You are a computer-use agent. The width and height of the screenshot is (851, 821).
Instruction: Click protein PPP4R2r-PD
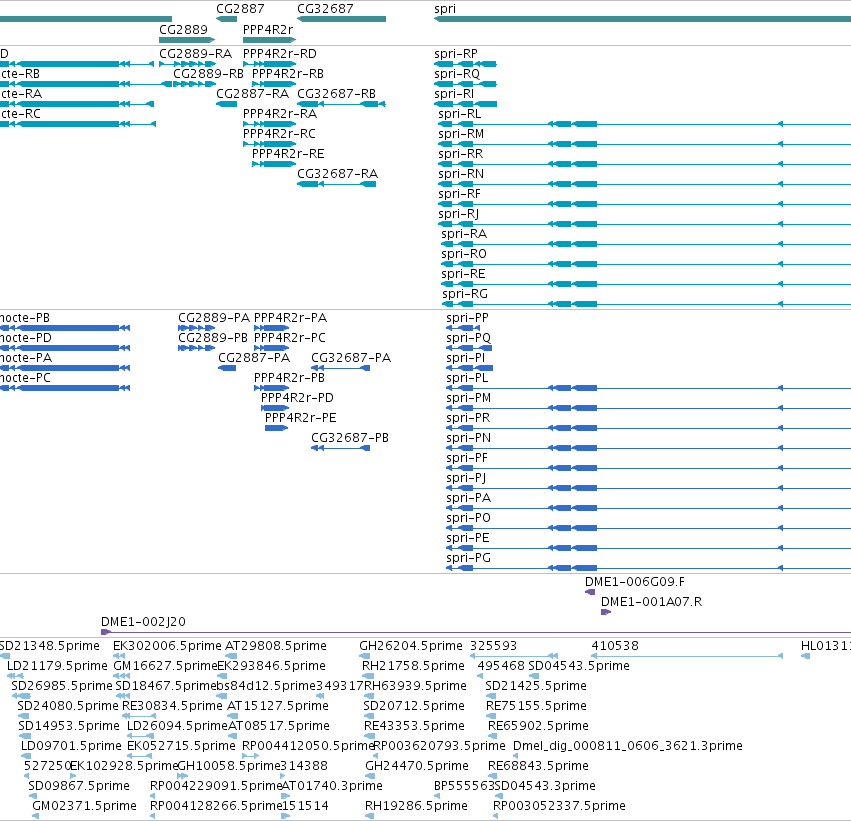click(297, 398)
